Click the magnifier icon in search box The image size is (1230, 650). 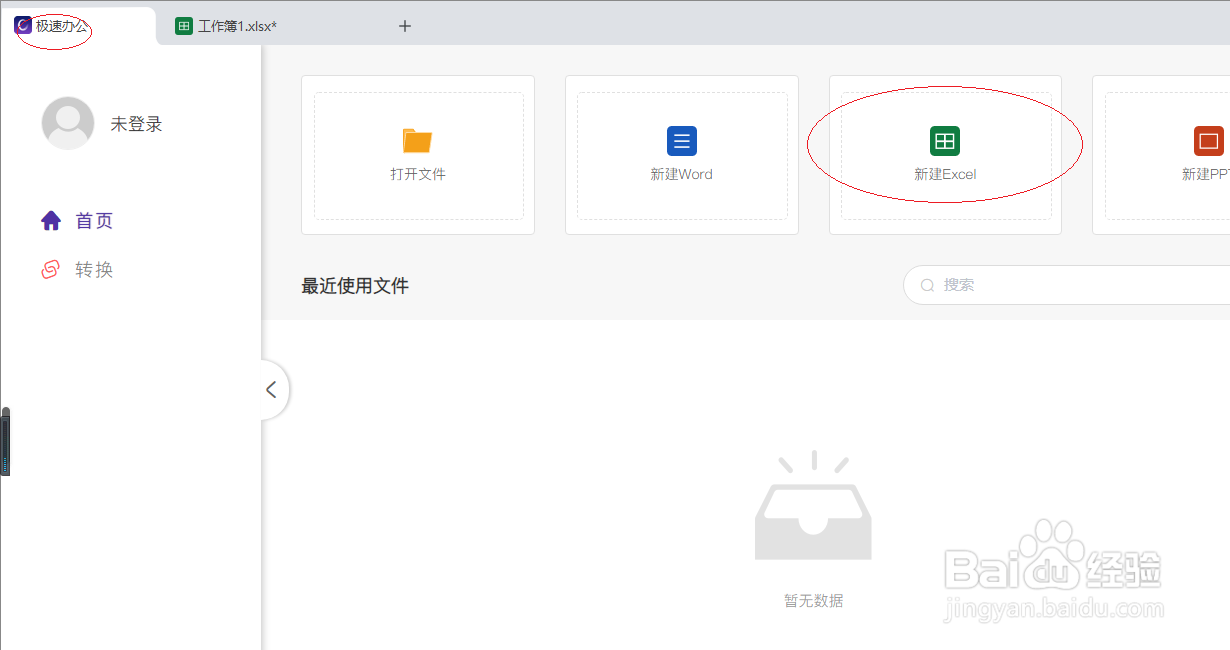pos(927,285)
